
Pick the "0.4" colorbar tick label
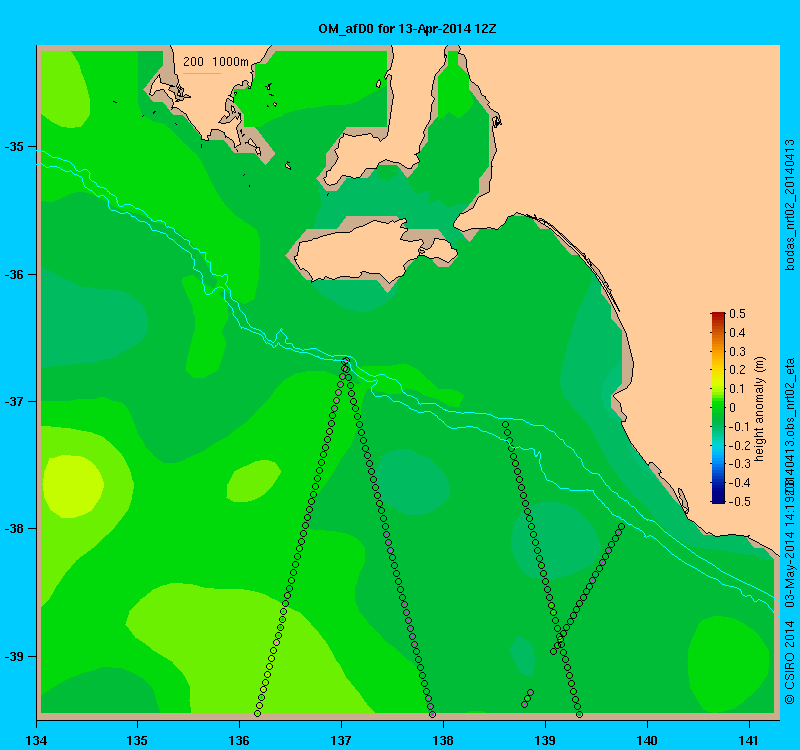737,333
